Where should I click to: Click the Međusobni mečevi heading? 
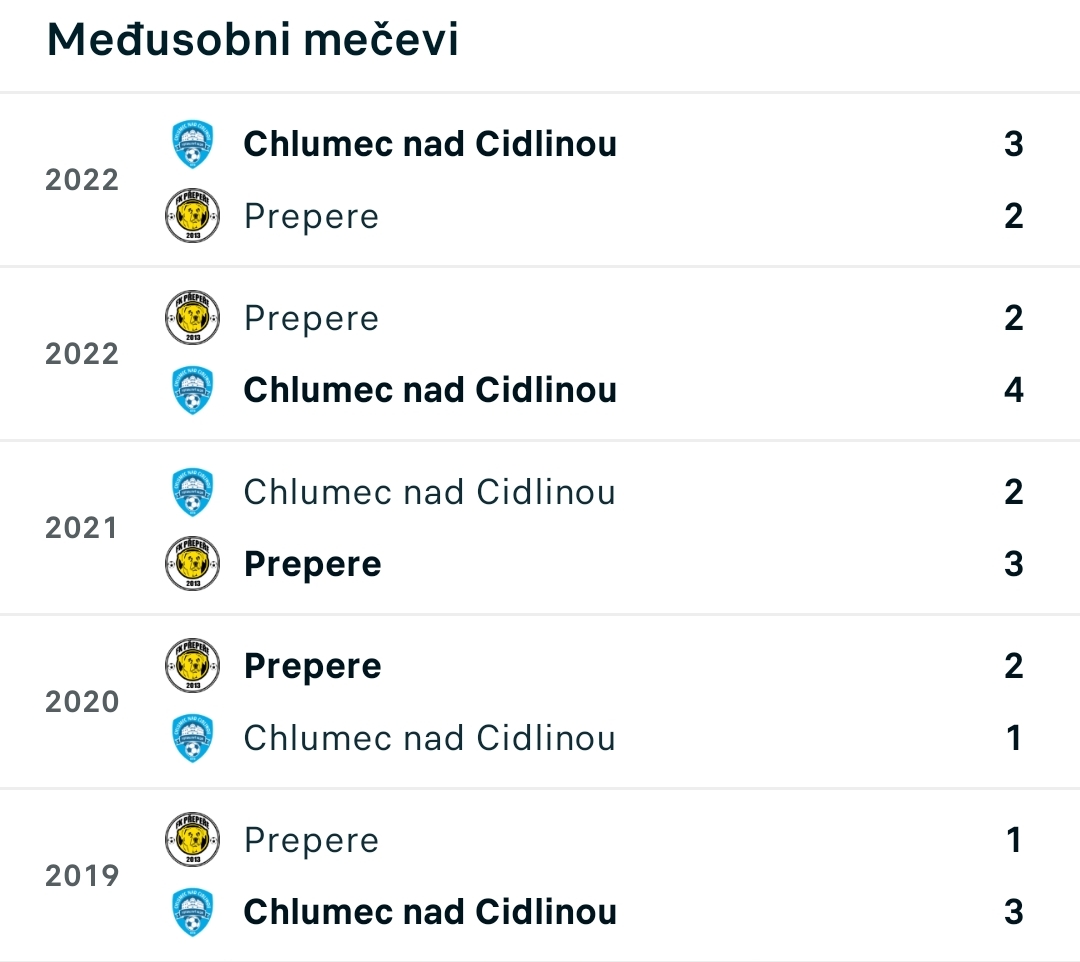pyautogui.click(x=252, y=39)
